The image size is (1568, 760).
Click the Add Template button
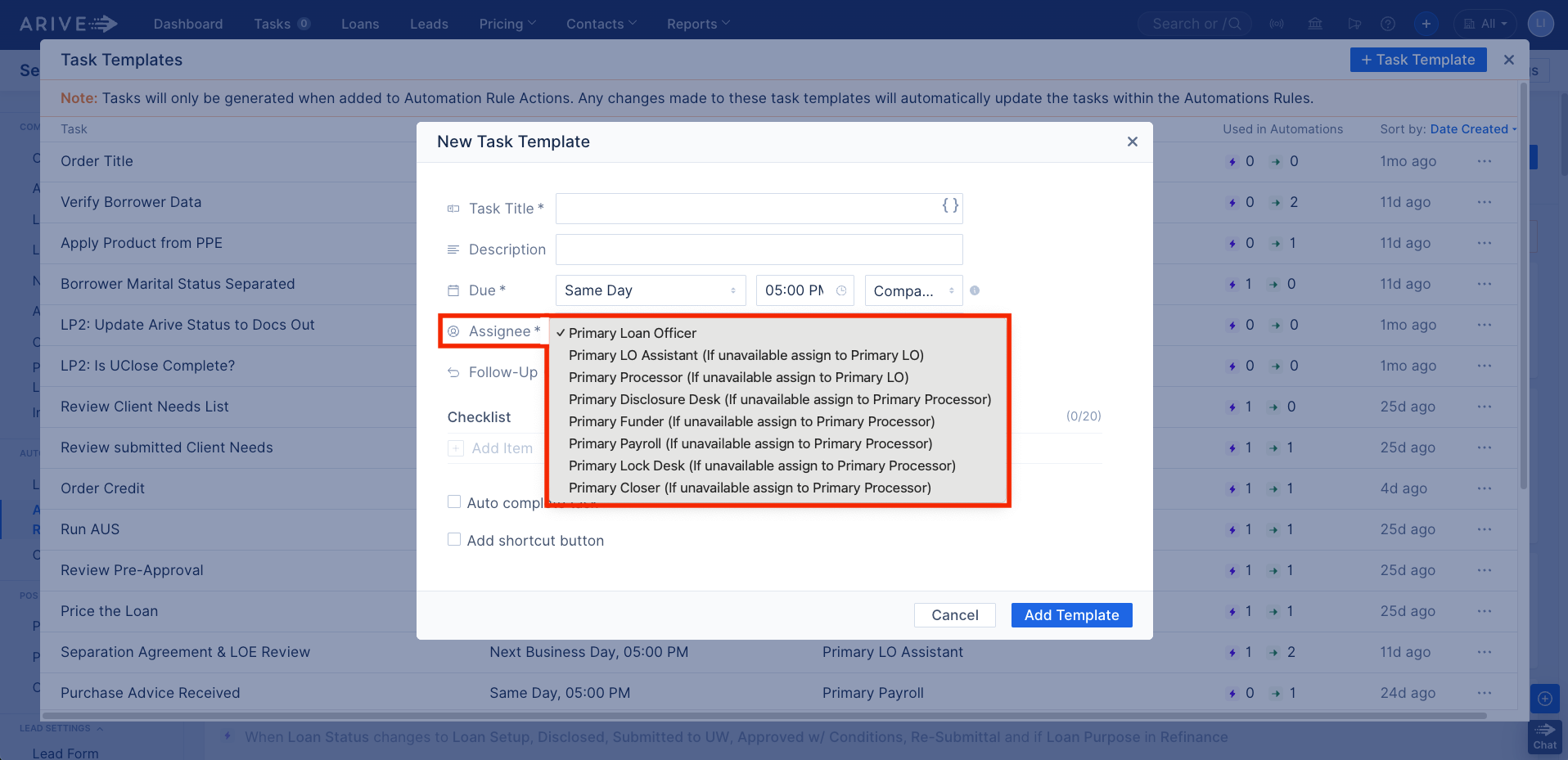click(1071, 614)
